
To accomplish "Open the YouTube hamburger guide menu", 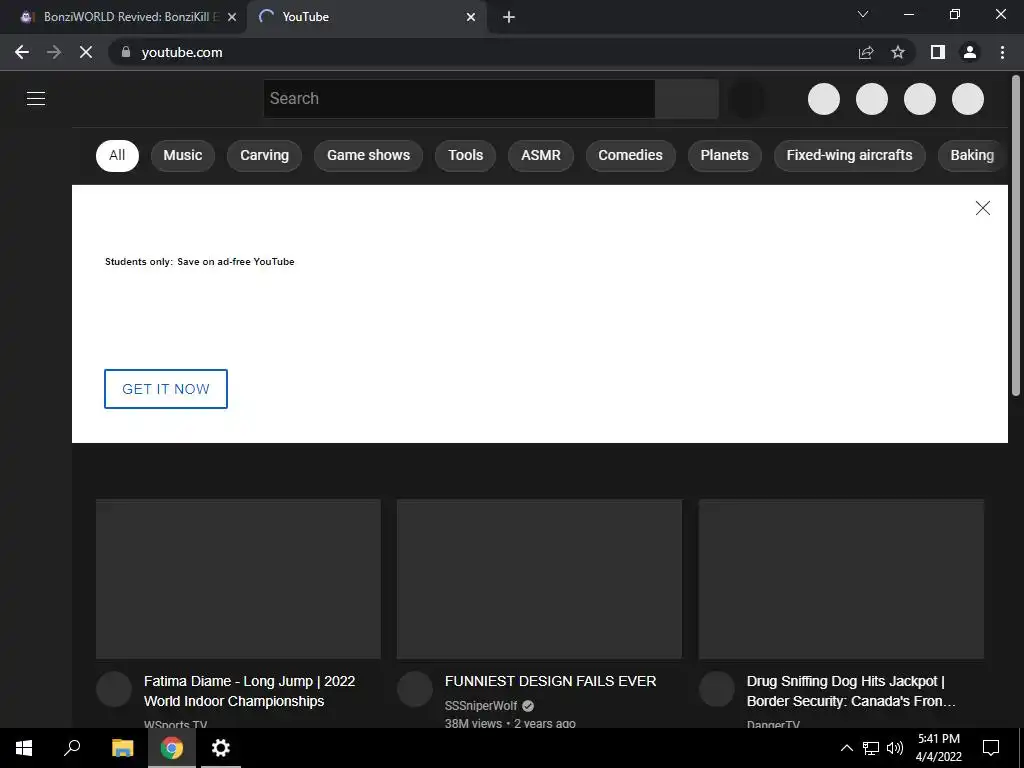I will pos(36,99).
